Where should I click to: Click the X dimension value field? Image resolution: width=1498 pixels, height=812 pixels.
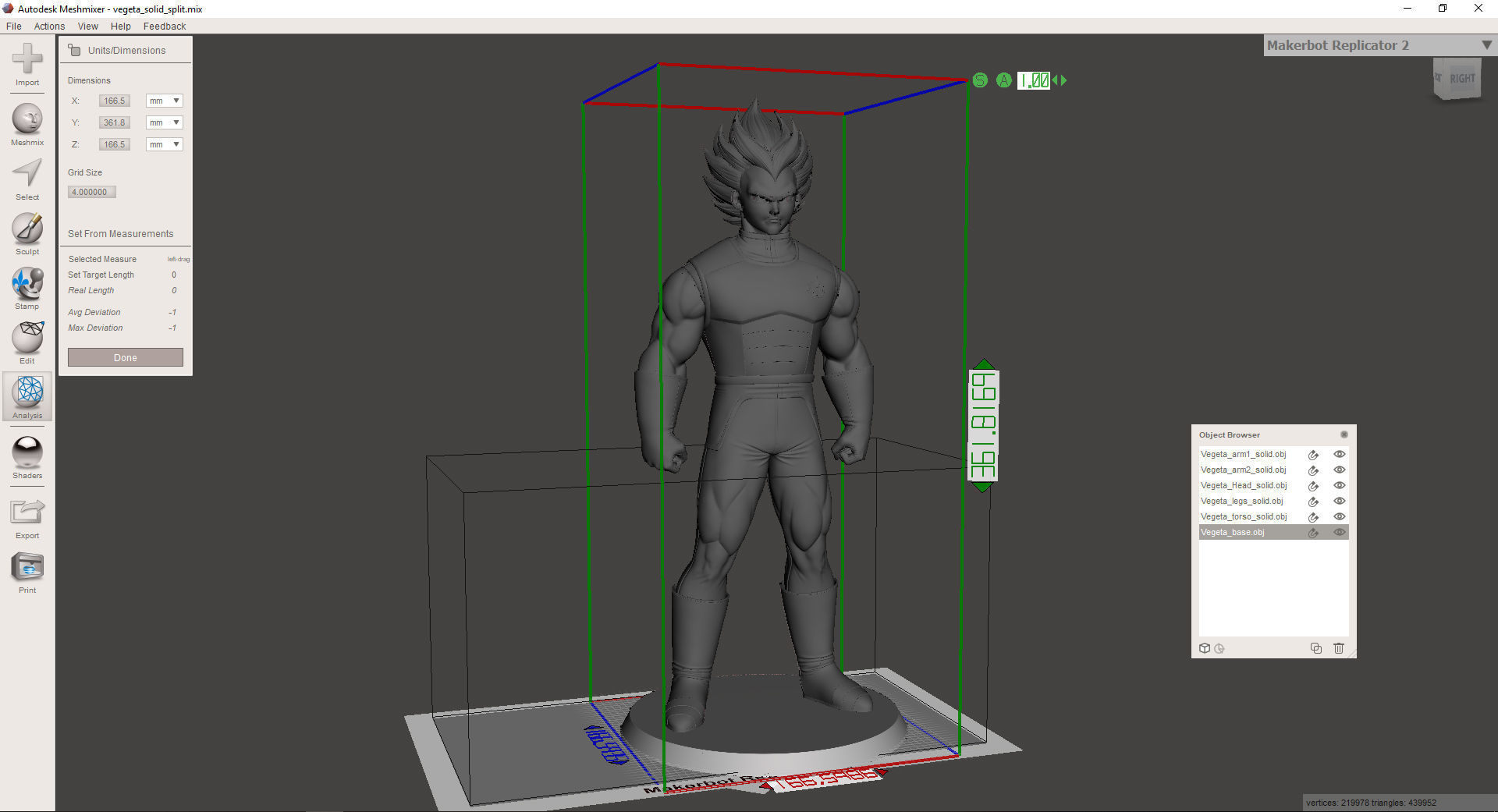115,101
